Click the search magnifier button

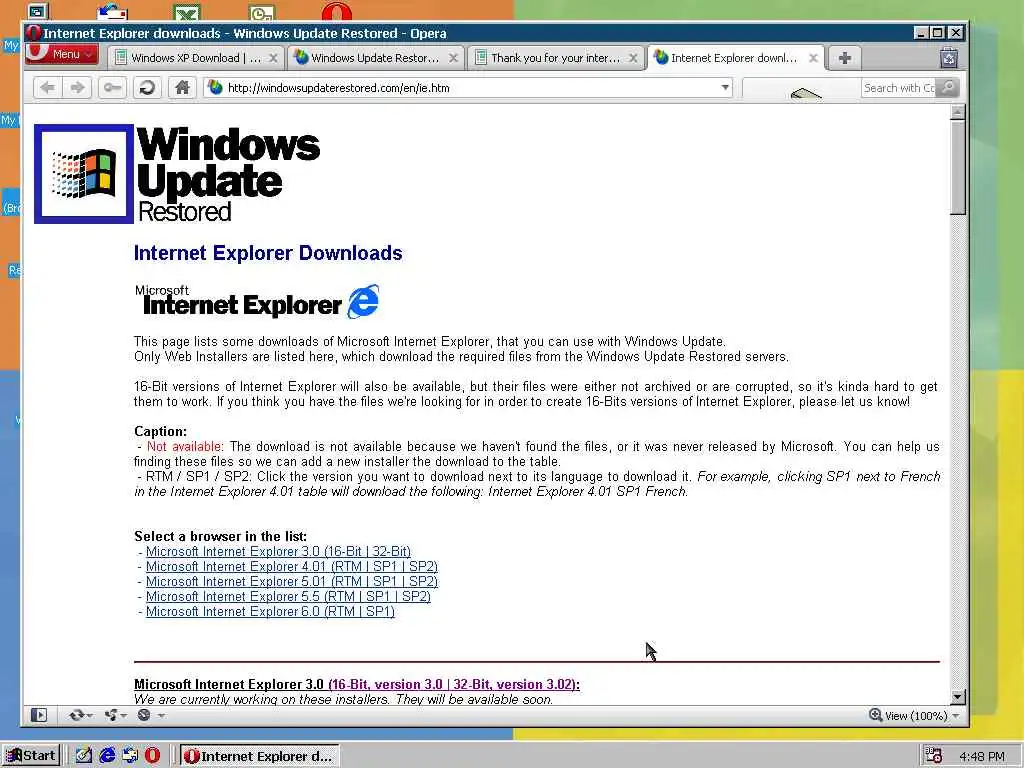click(948, 88)
